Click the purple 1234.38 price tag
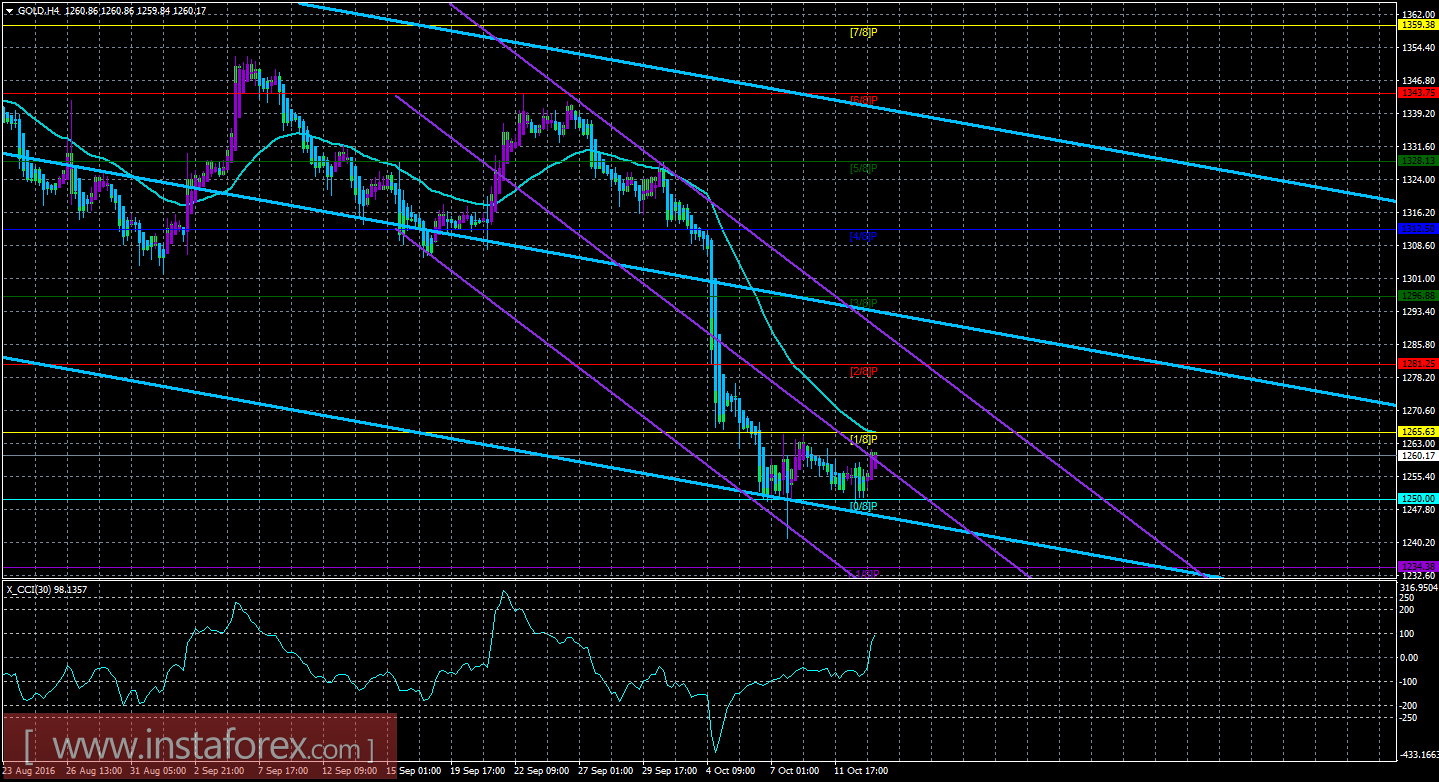 tap(1417, 567)
